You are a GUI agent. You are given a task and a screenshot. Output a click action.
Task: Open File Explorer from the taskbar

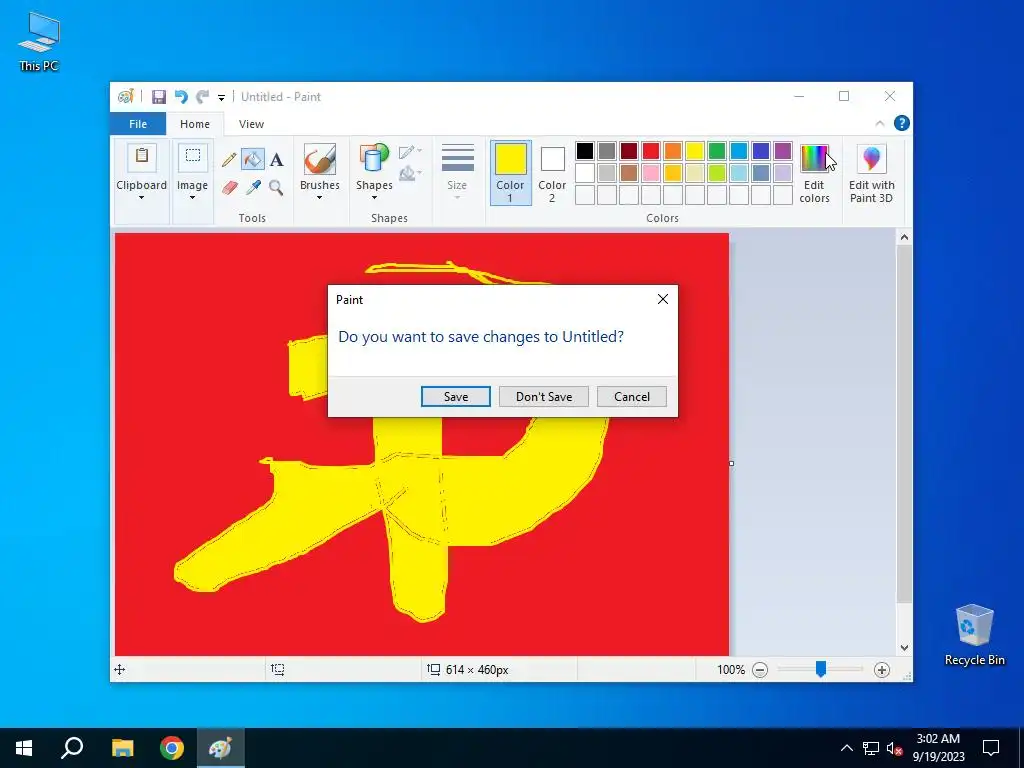pyautogui.click(x=122, y=748)
